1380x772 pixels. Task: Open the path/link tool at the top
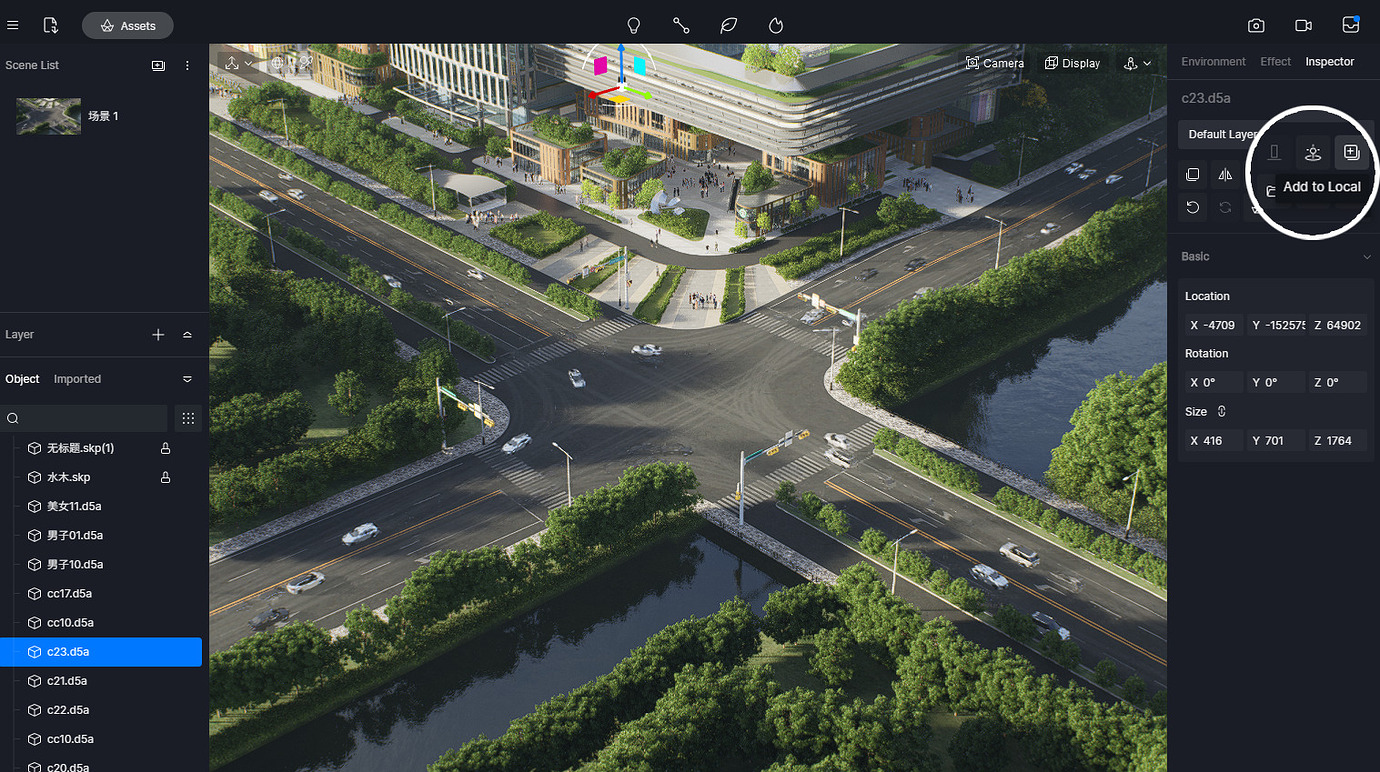pos(681,25)
